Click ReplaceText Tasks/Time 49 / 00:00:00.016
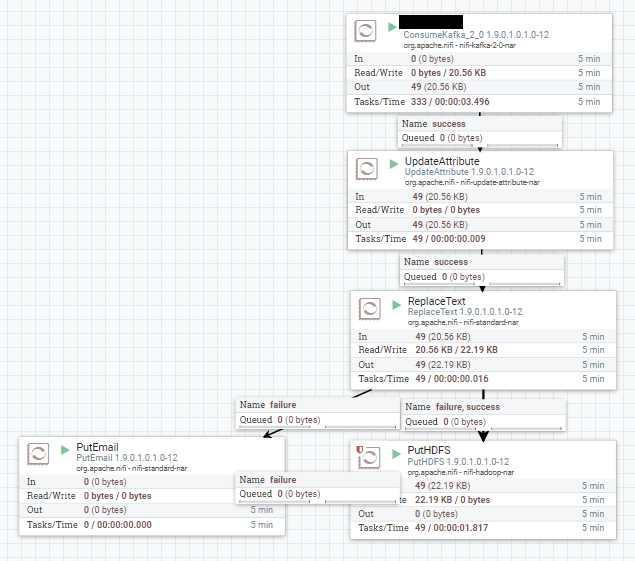 [x=452, y=379]
